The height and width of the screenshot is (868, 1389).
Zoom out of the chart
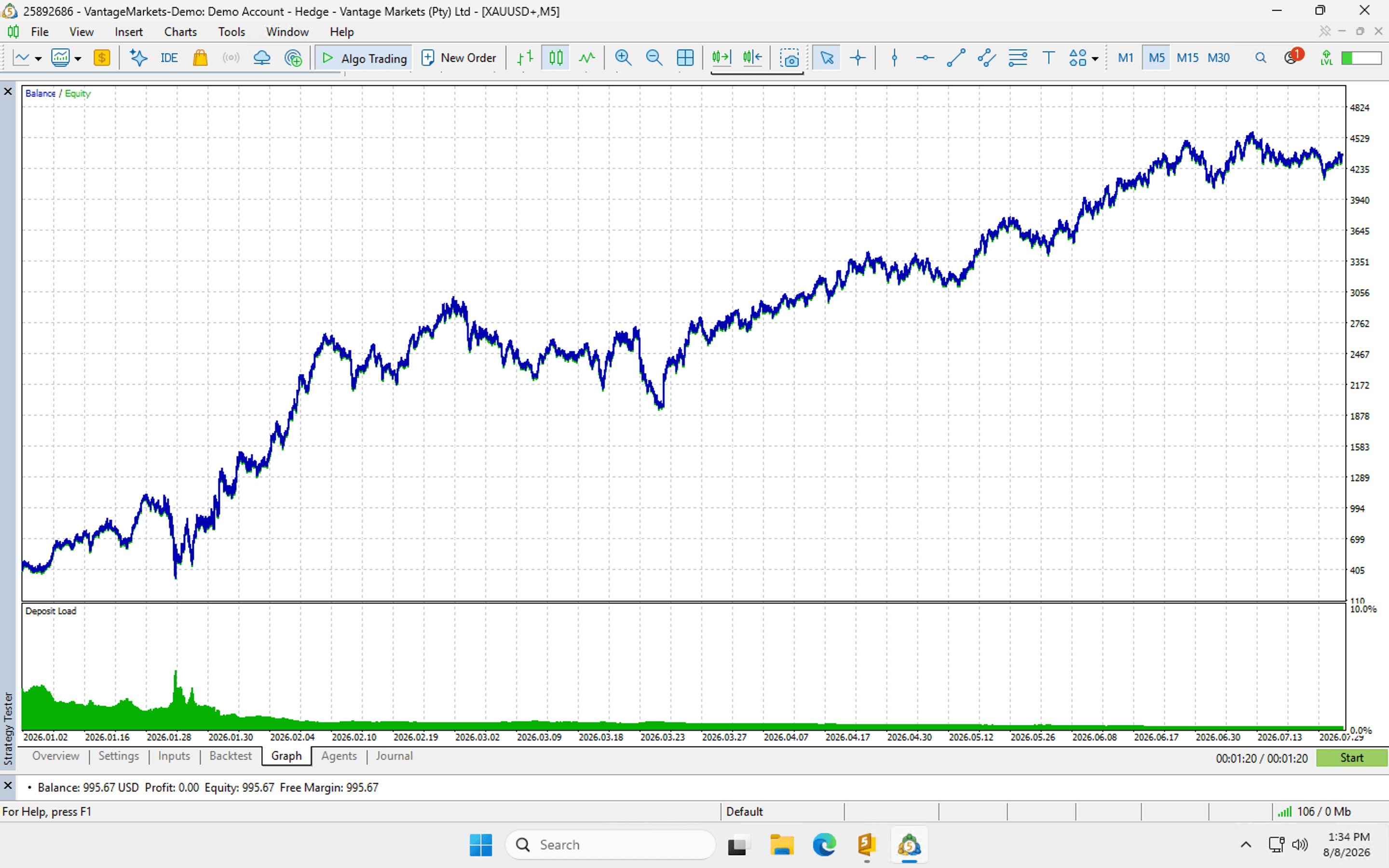point(654,58)
